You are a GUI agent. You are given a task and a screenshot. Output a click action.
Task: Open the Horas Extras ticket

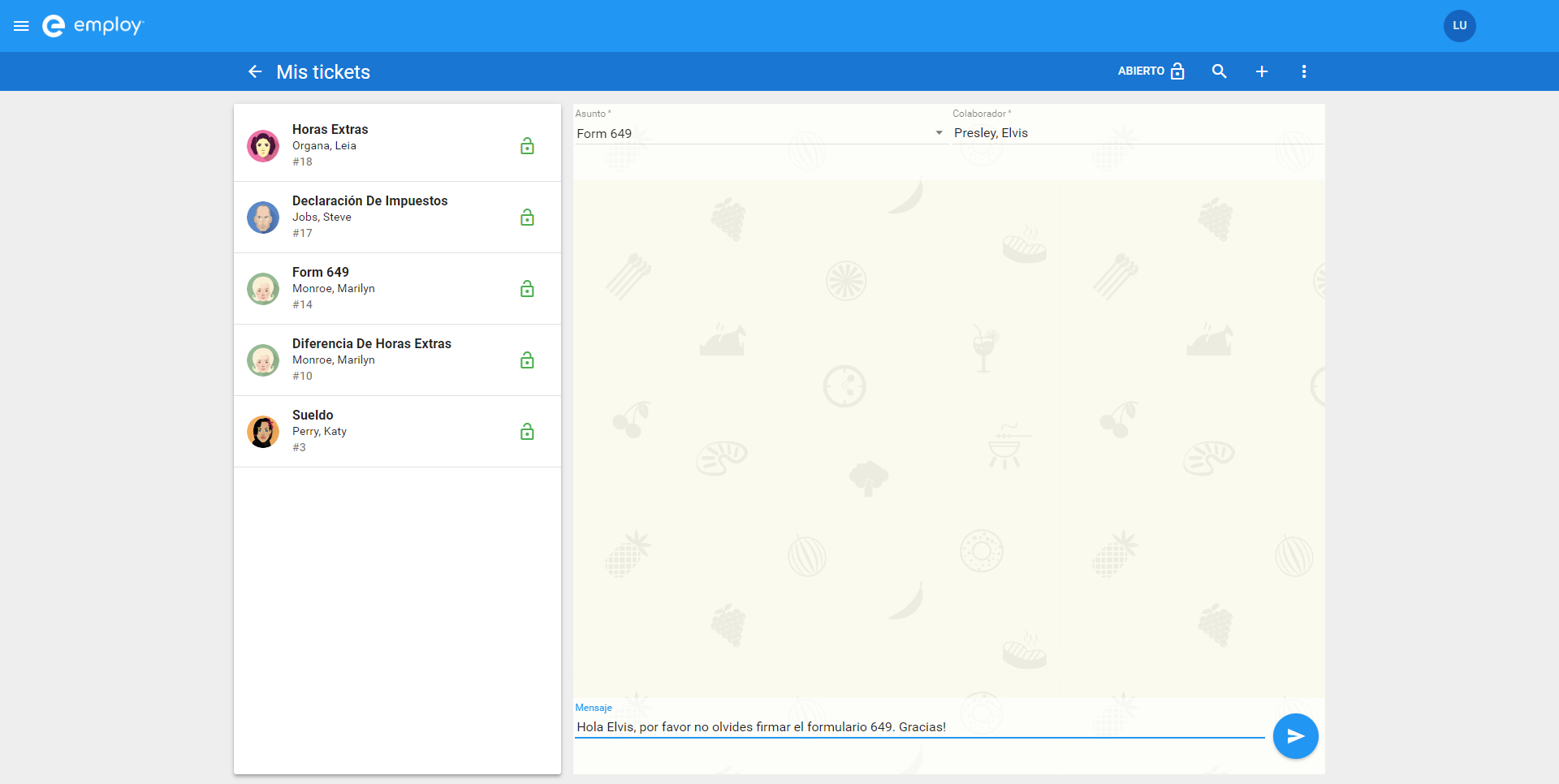pyautogui.click(x=397, y=146)
